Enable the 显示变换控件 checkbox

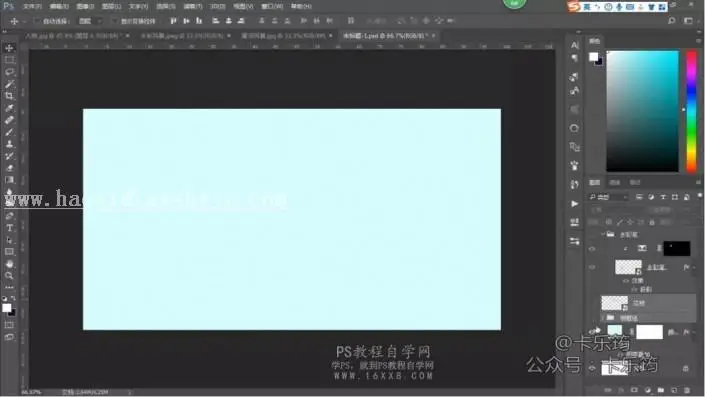tap(114, 21)
